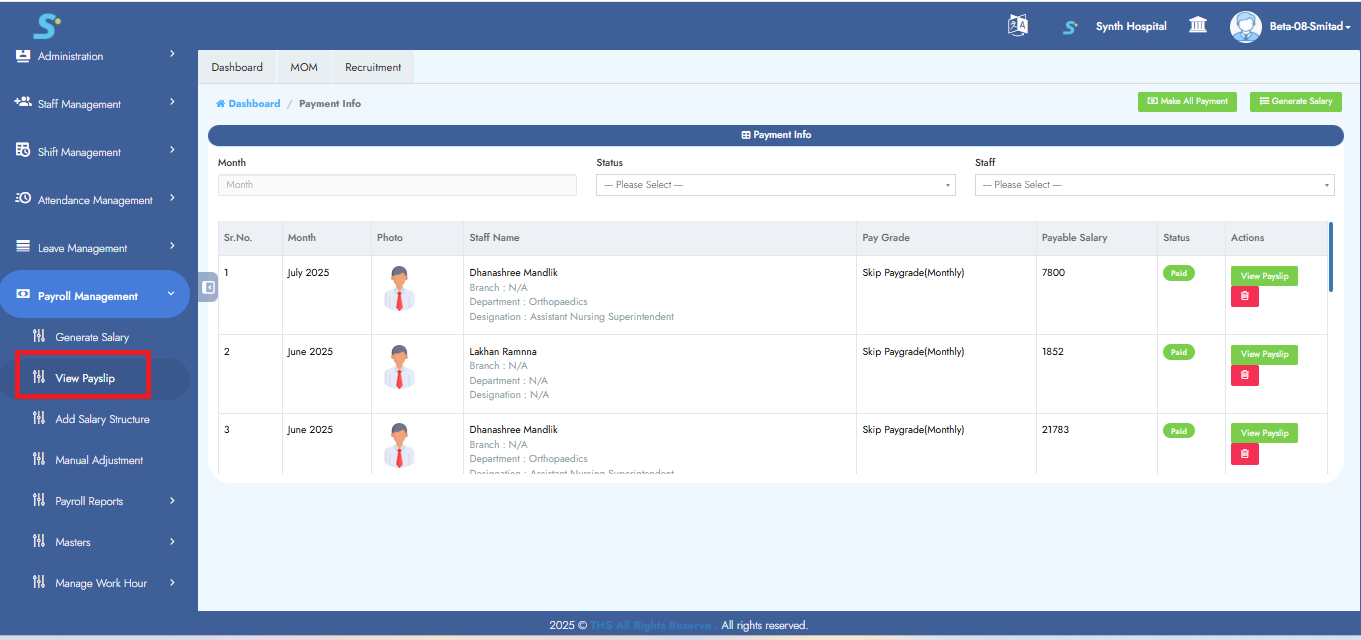Image resolution: width=1361 pixels, height=640 pixels.
Task: Click the language translate icon in header
Action: (x=1018, y=26)
